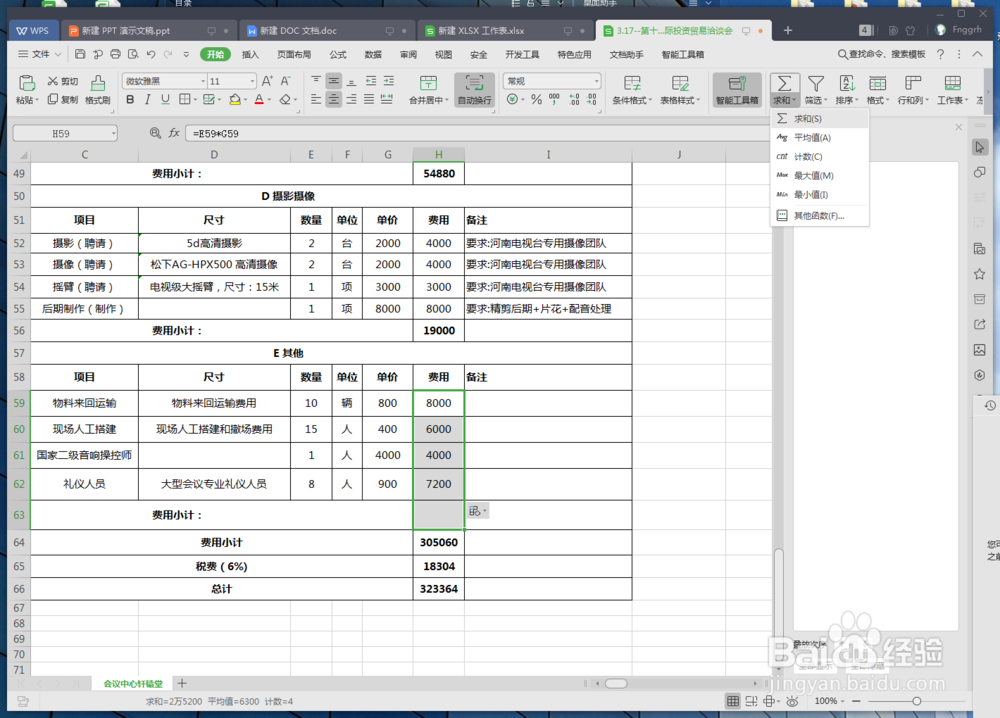Open paste options dropdown beside H63
This screenshot has width=1000, height=718.
pyautogui.click(x=478, y=511)
